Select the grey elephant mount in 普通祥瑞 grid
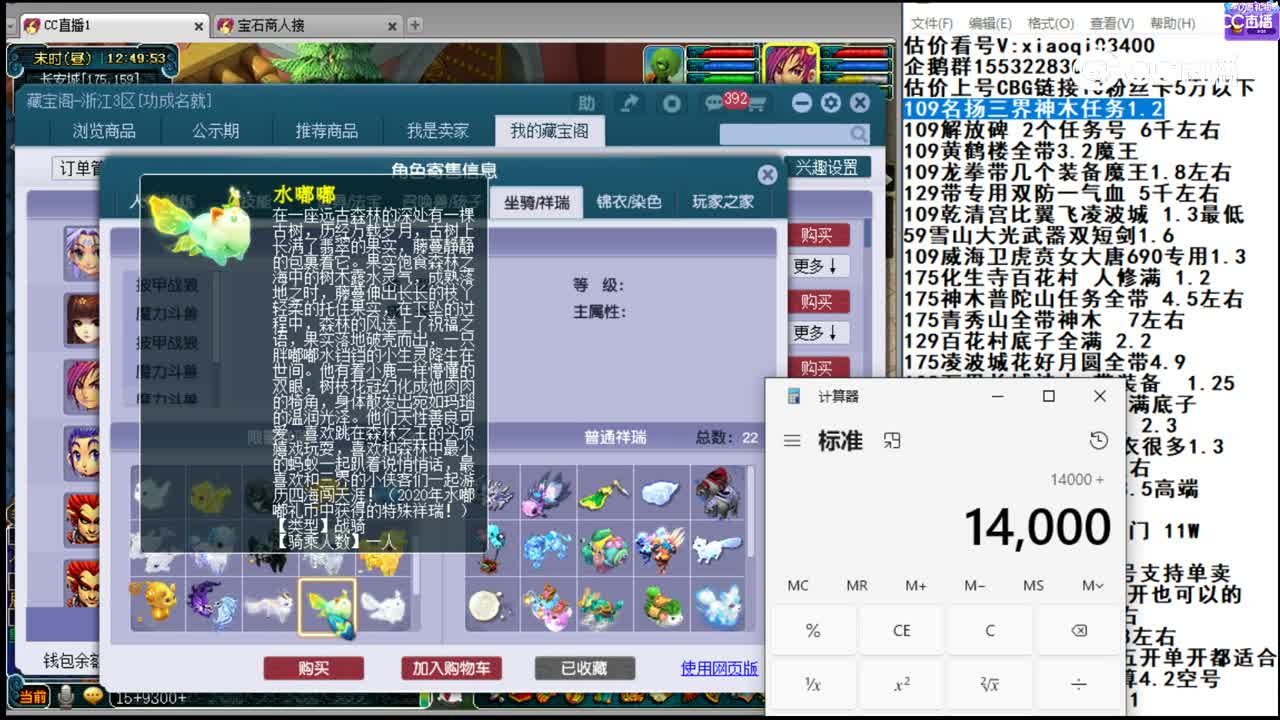This screenshot has width=1280, height=720. 716,493
